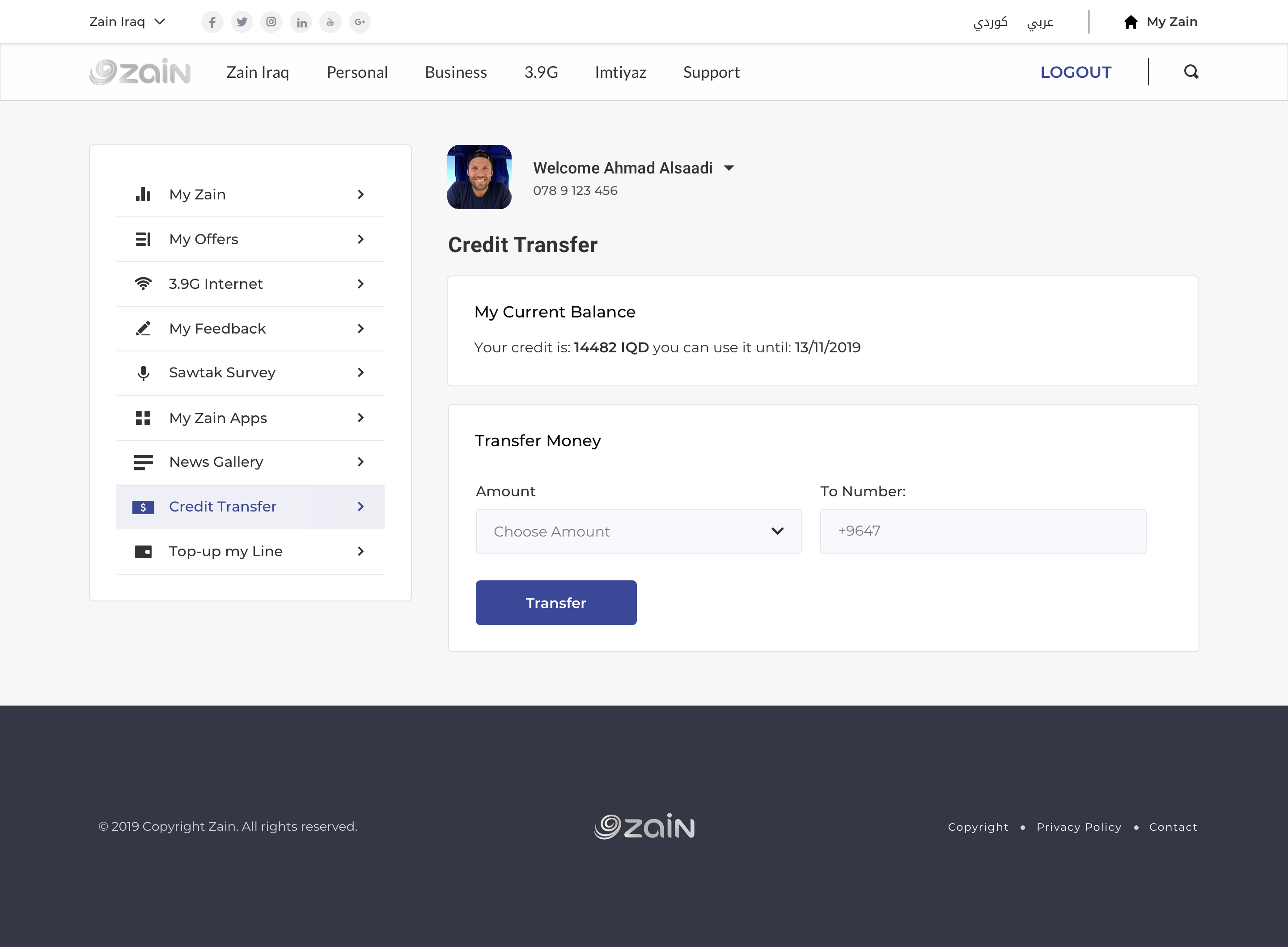The width and height of the screenshot is (1288, 947).
Task: Open the YouTube social icon
Action: click(x=330, y=22)
